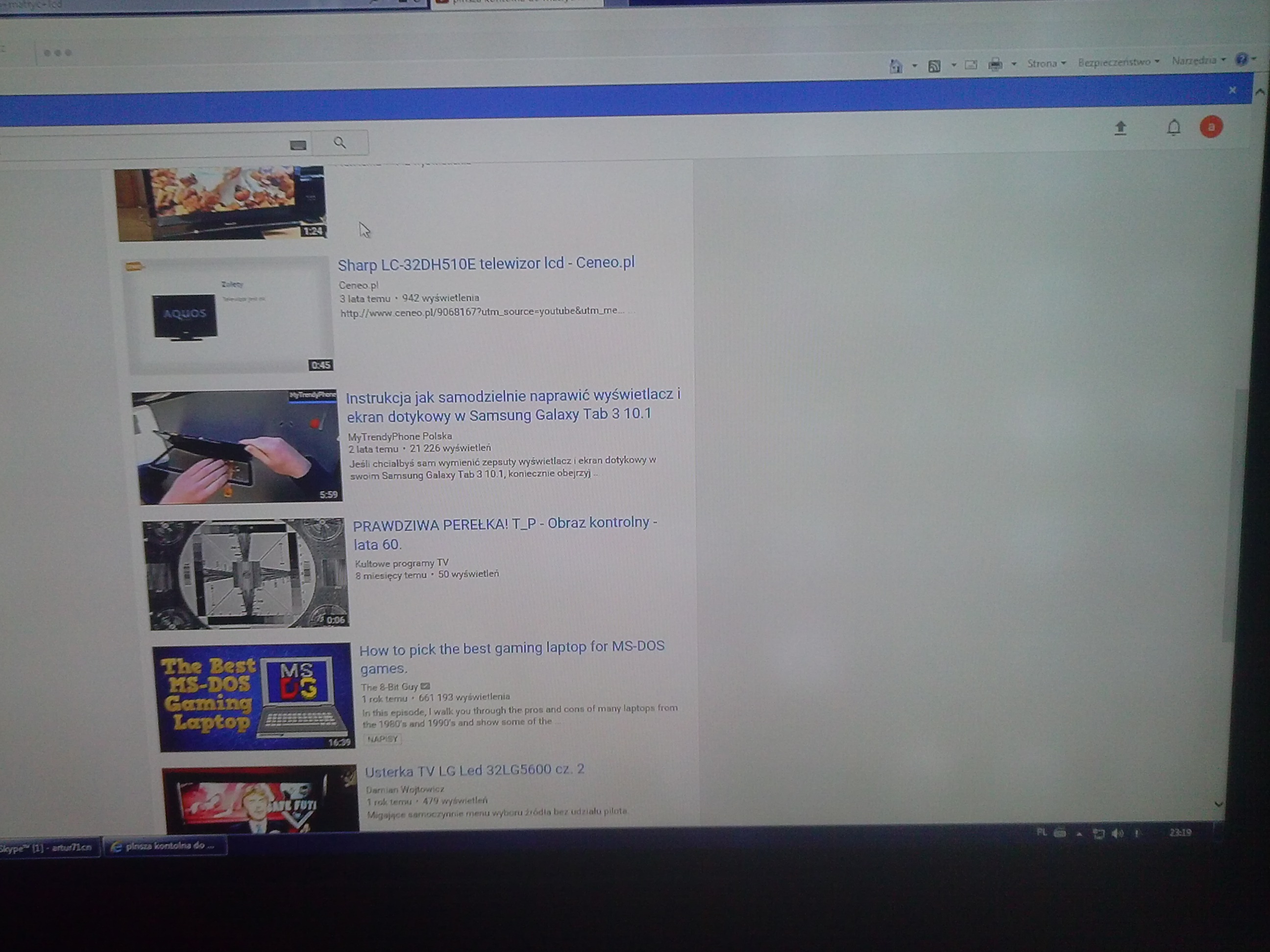Viewport: 1270px width, 952px height.
Task: Open 'Usterka TV LG Led 32LG5600 cz. 2' title
Action: coord(475,770)
